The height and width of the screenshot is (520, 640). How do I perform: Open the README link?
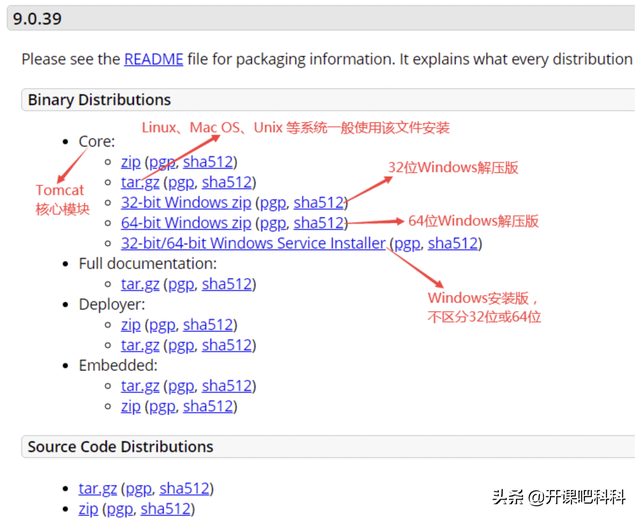pos(153,60)
